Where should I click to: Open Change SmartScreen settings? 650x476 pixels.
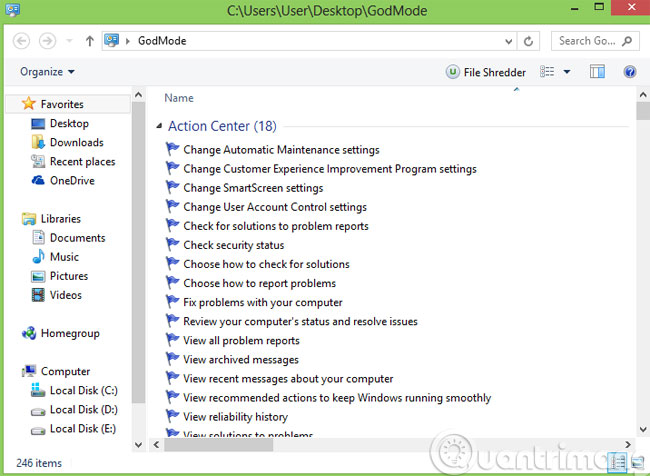click(253, 188)
